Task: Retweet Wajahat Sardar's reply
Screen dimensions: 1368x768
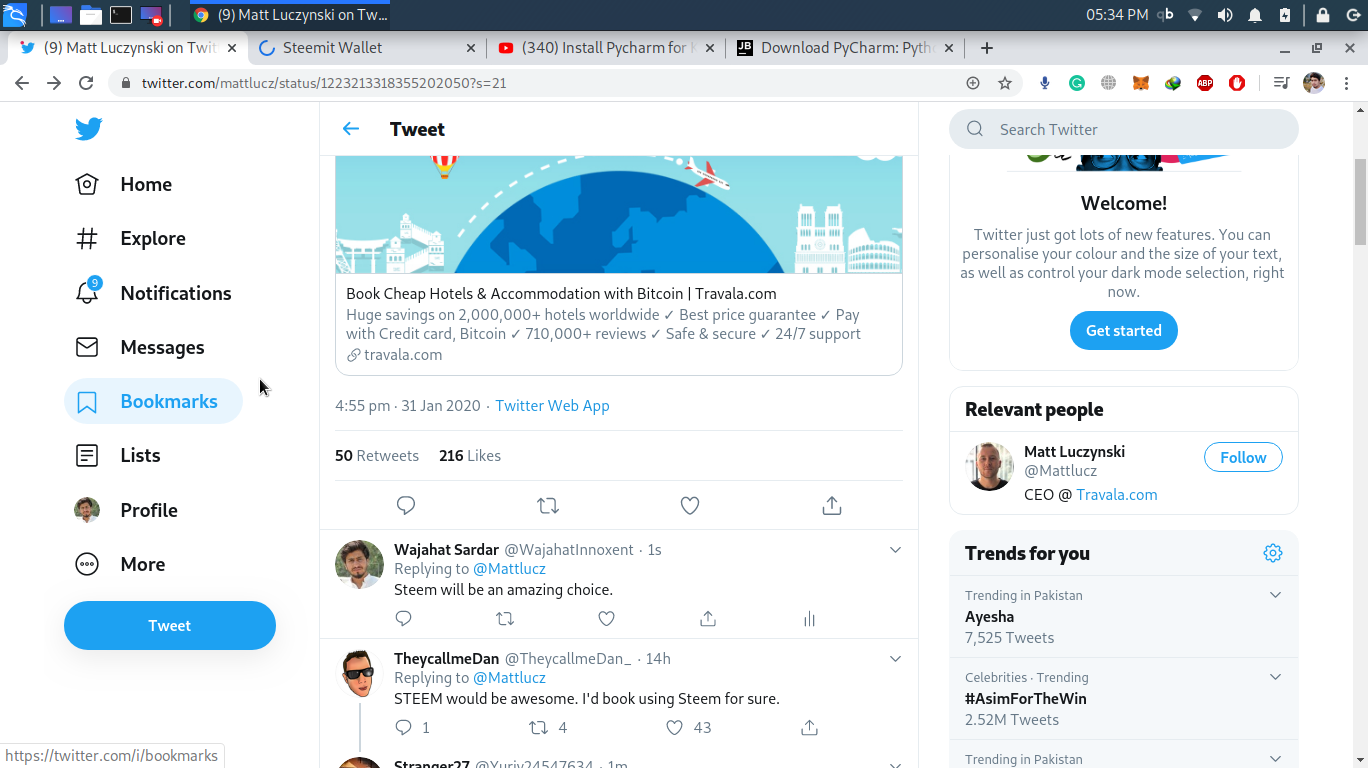Action: tap(505, 619)
